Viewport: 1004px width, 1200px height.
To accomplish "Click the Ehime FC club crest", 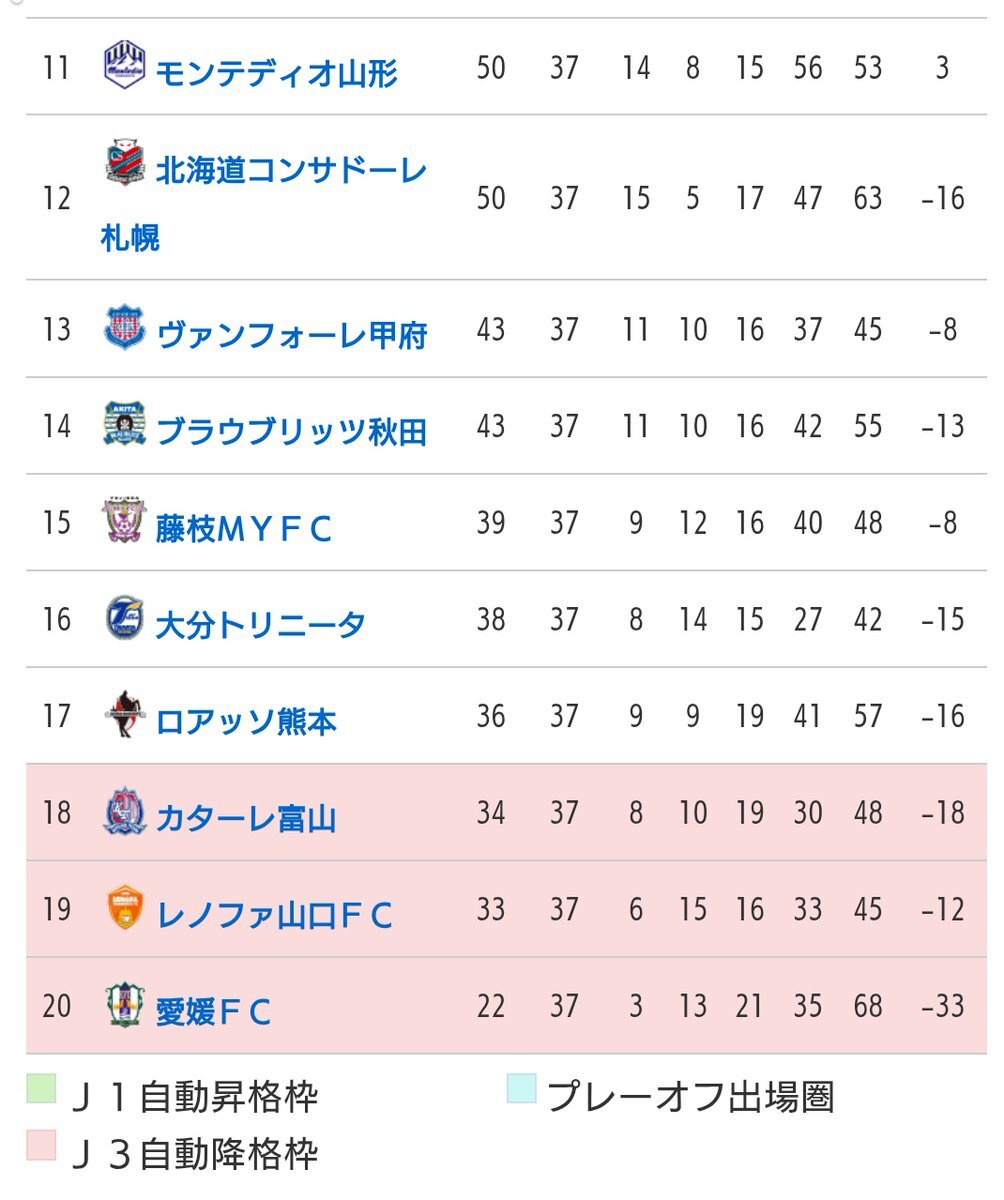I will point(125,1005).
